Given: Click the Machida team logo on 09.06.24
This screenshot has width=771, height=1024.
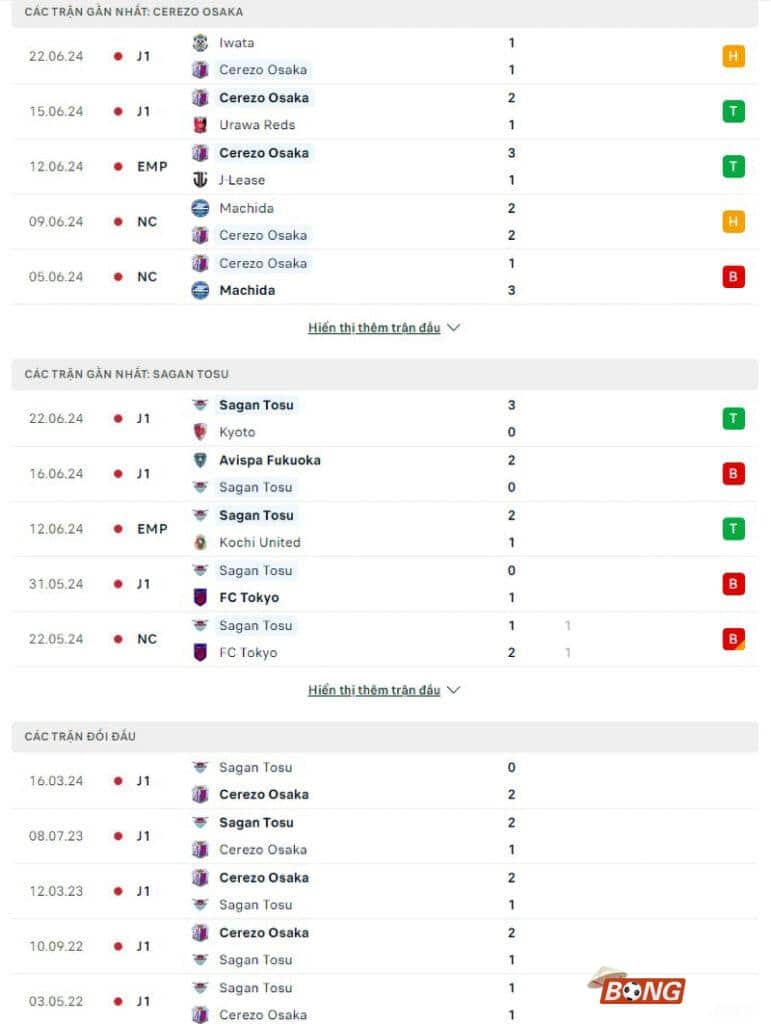Looking at the screenshot, I should (200, 208).
